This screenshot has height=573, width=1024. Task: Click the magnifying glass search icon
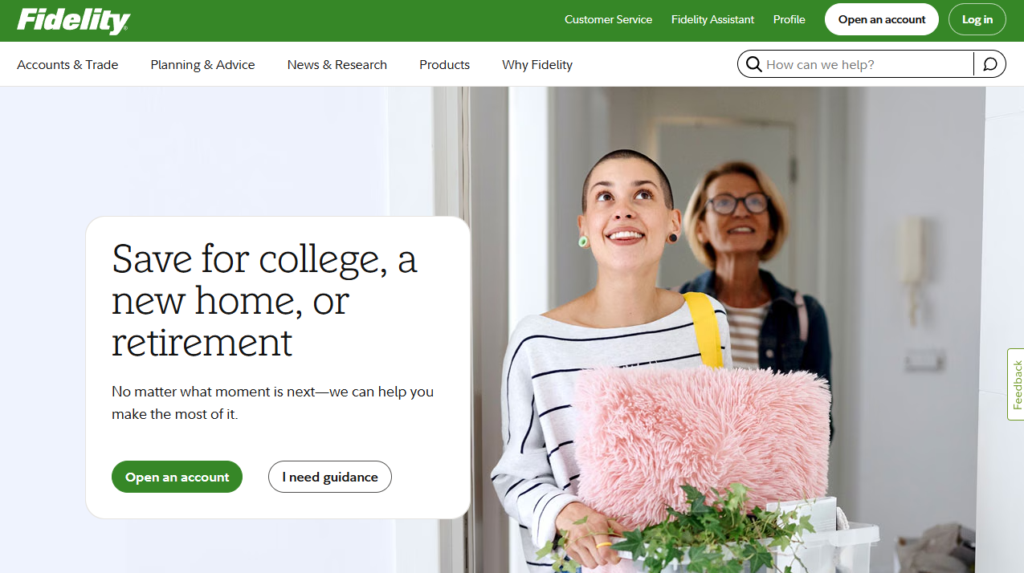coord(754,64)
